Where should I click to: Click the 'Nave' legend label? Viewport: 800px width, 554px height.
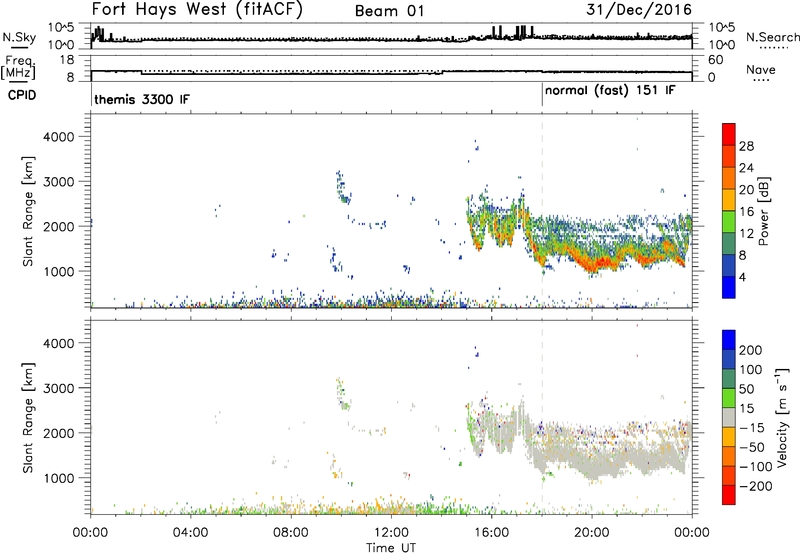pos(761,69)
